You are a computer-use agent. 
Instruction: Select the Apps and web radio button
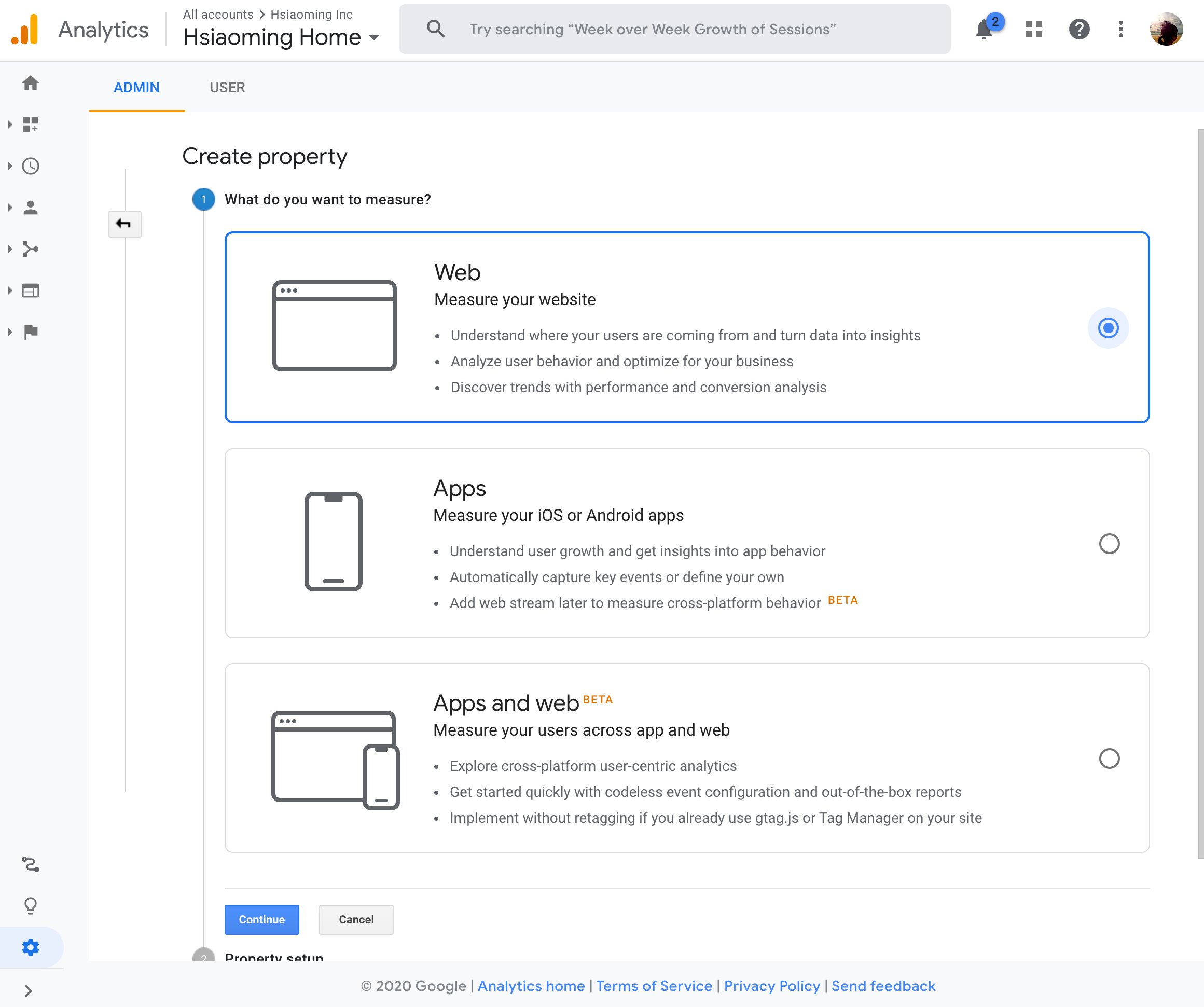coord(1109,758)
